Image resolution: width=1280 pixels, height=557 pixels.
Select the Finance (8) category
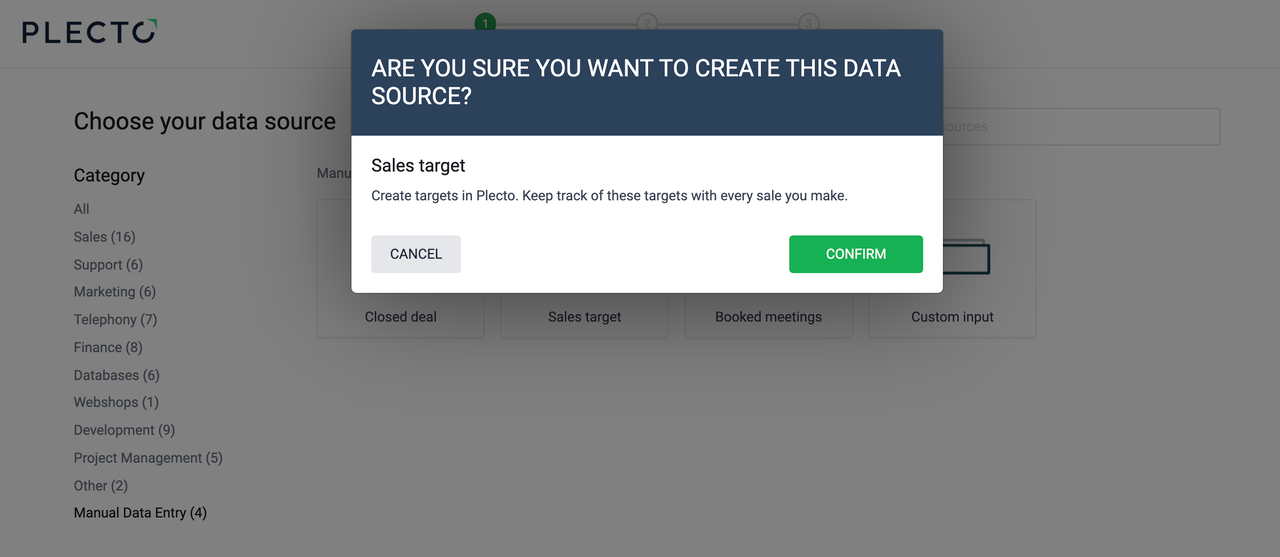tap(108, 347)
